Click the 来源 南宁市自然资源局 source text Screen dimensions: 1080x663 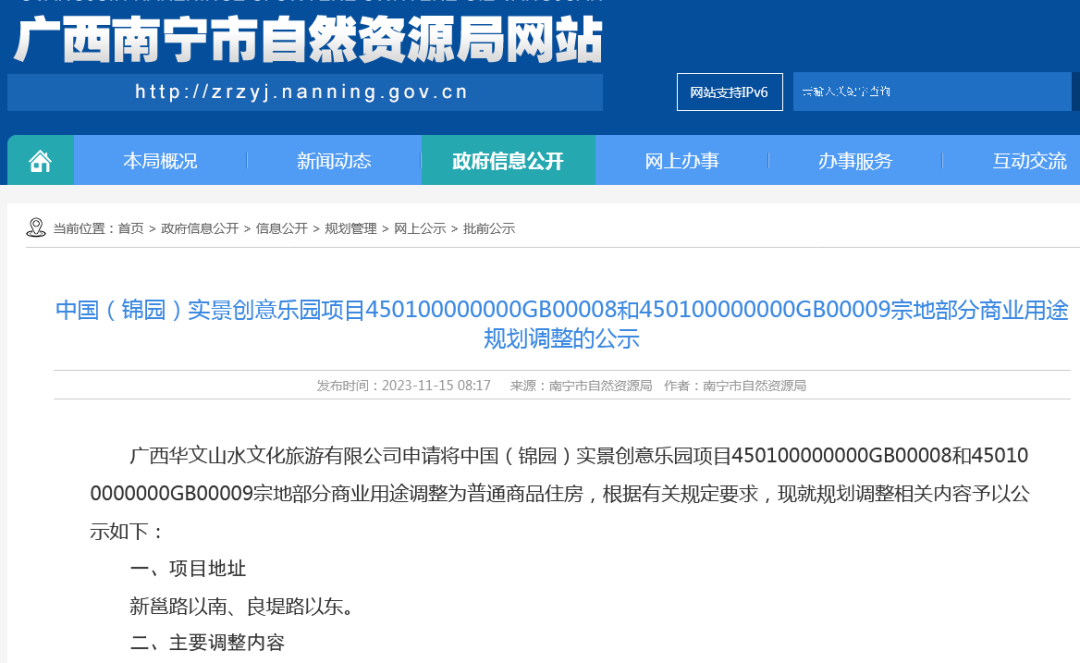581,386
